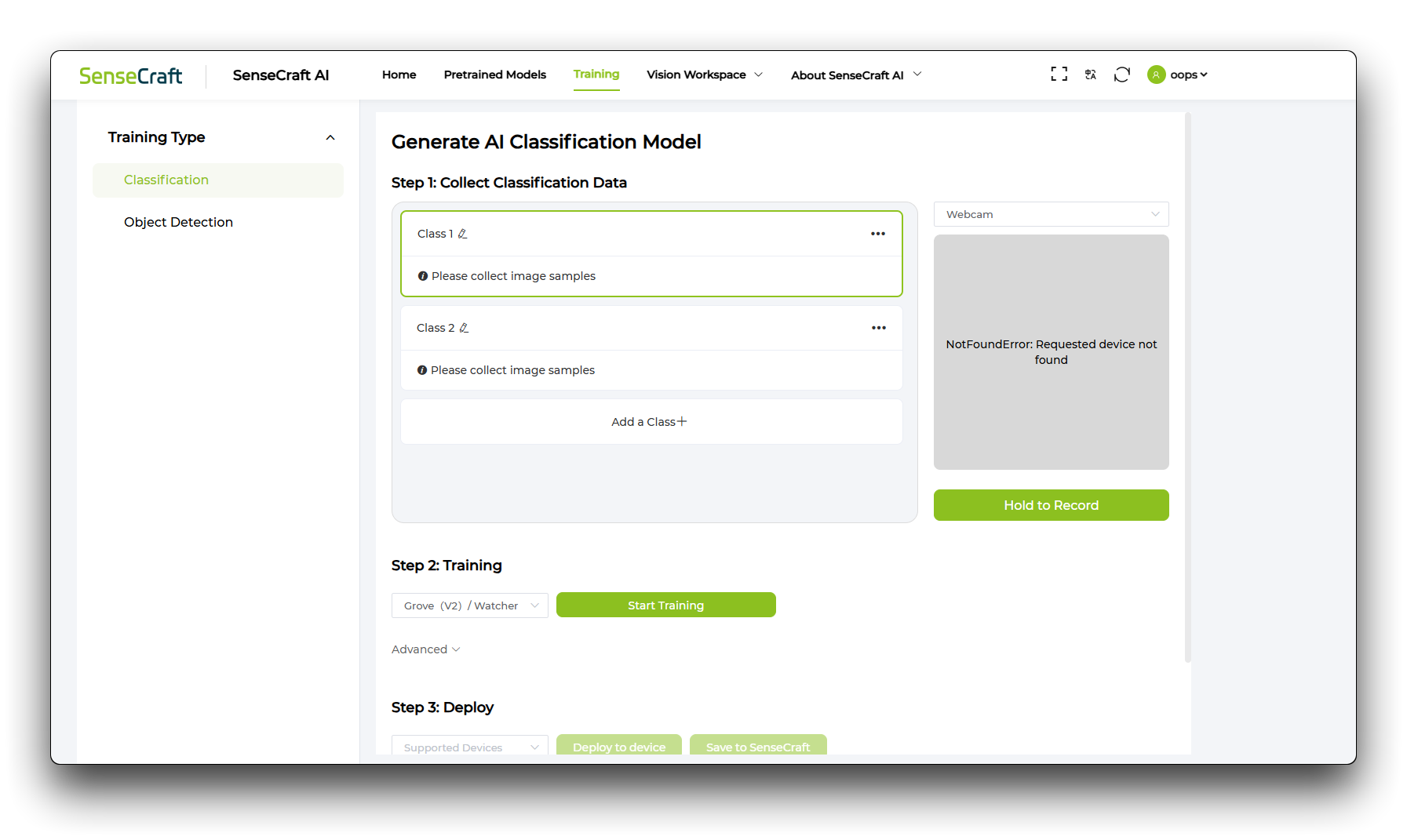This screenshot has height=840, width=1407.
Task: Click 'Generate AI Classification Model' heading
Action: pyautogui.click(x=546, y=142)
